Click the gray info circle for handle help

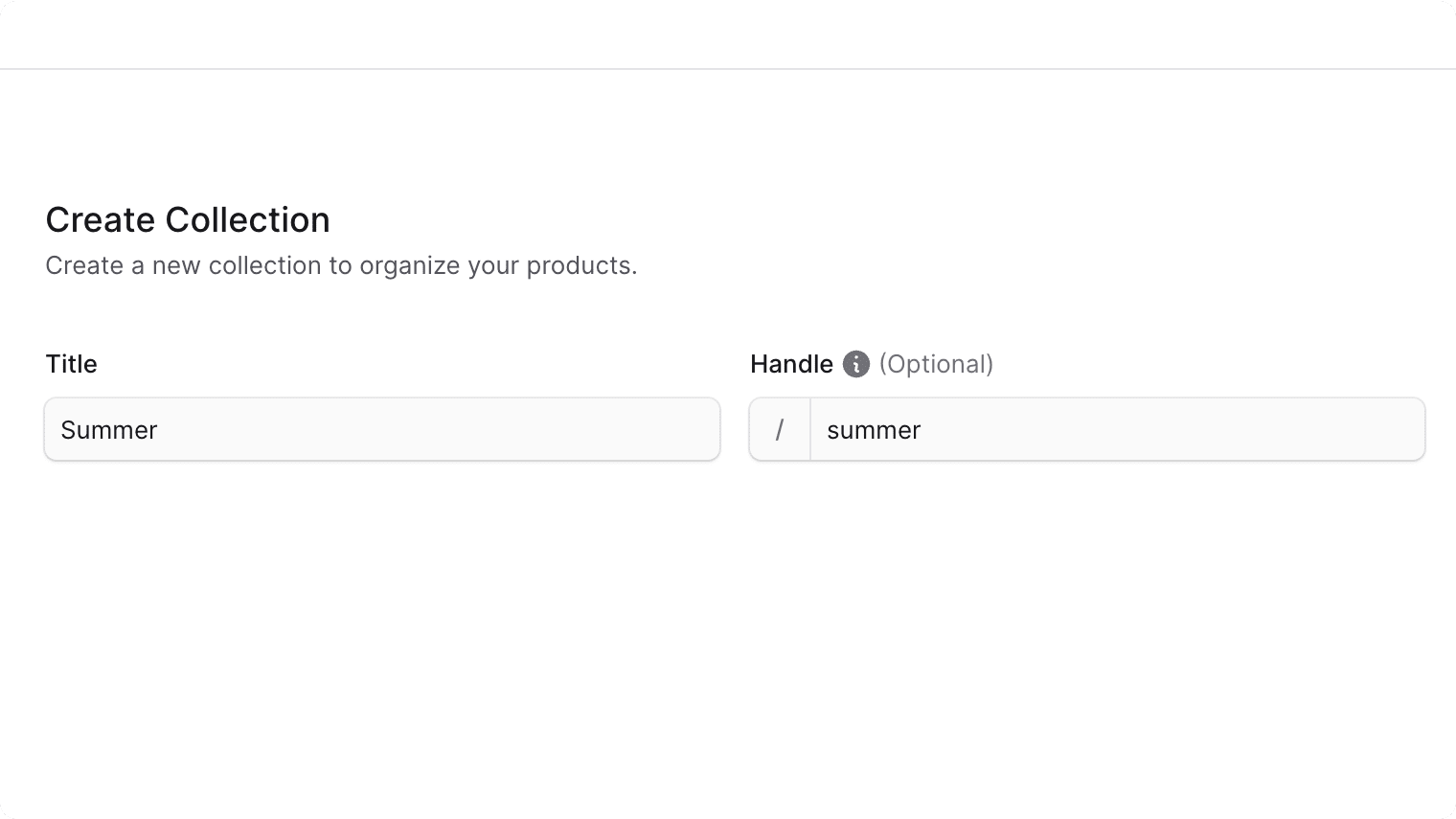tap(855, 364)
